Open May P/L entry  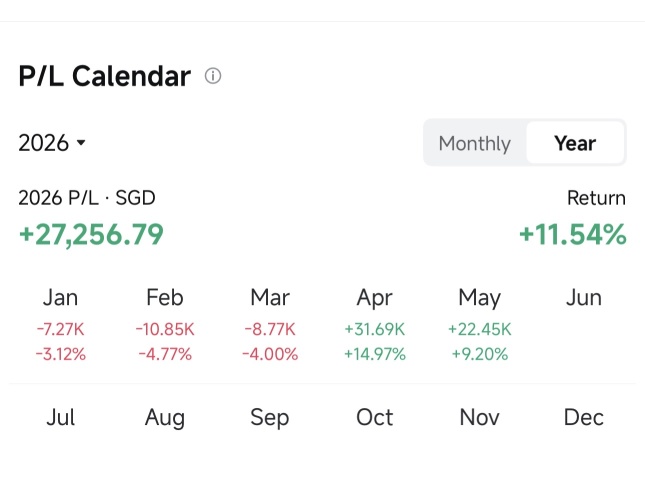[x=480, y=325]
